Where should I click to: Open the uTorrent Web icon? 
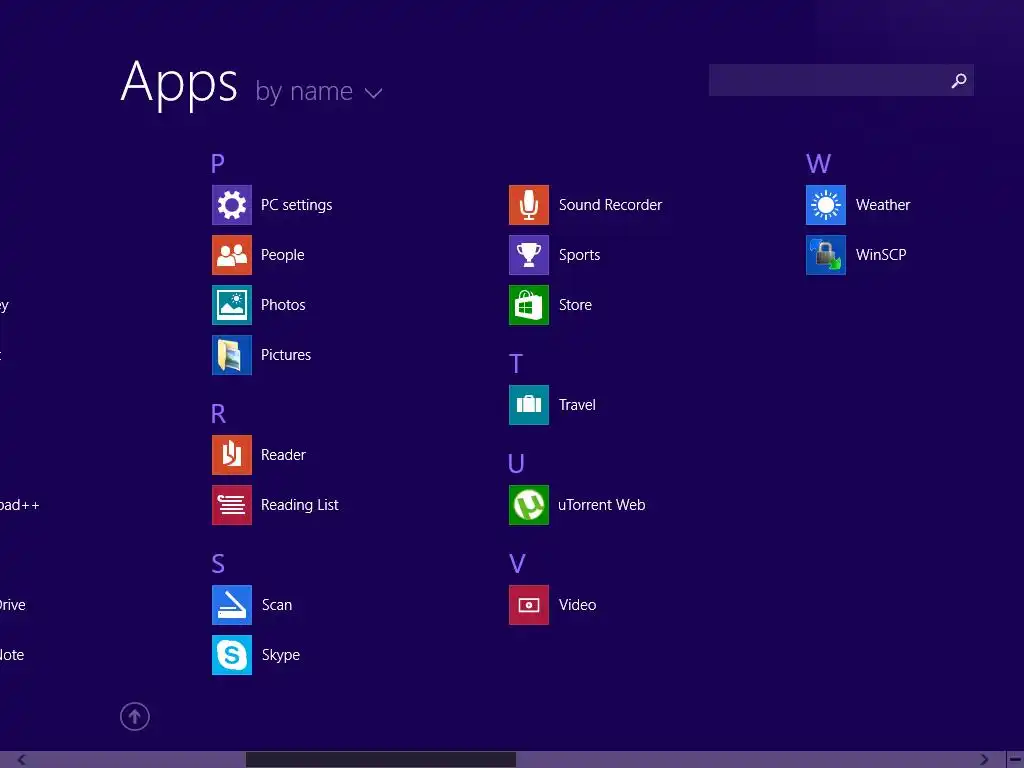(528, 505)
